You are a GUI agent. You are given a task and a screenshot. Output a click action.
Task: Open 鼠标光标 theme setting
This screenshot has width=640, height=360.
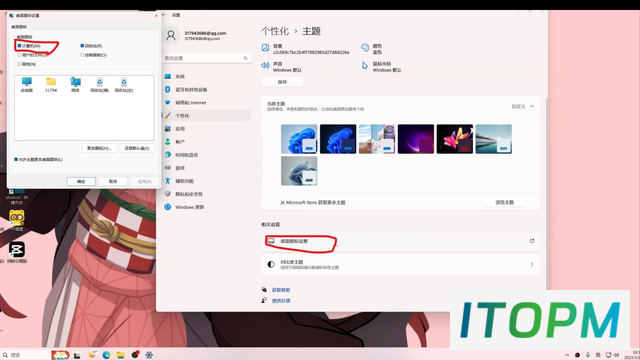[381, 67]
